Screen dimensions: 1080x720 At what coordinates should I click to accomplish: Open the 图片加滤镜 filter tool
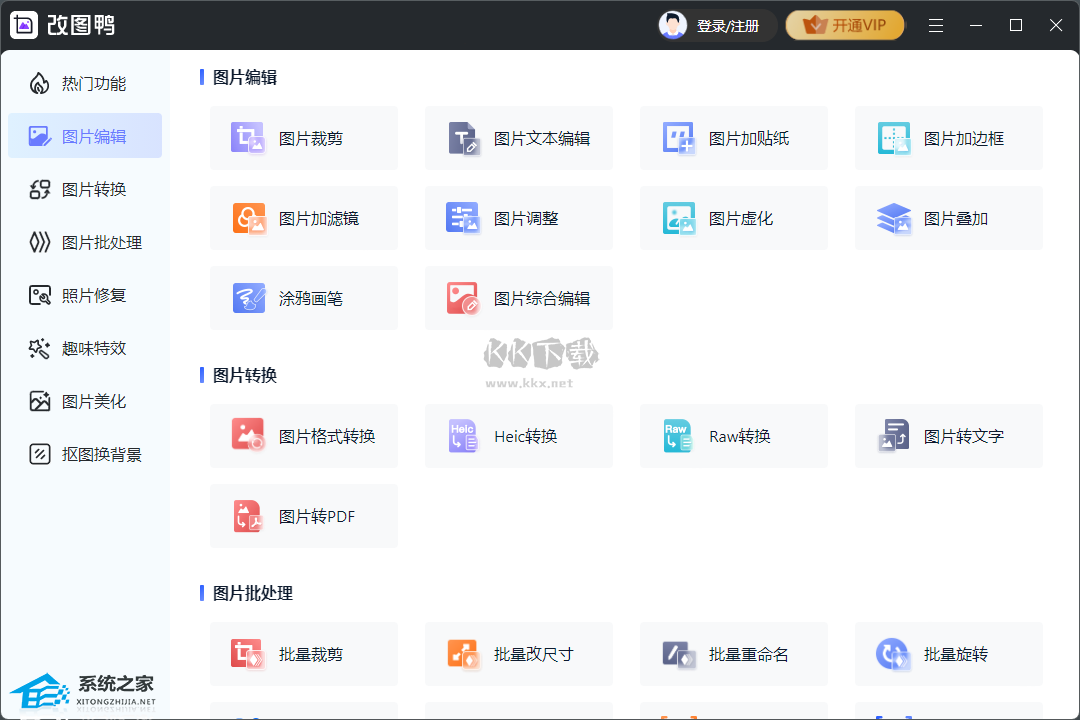click(303, 218)
